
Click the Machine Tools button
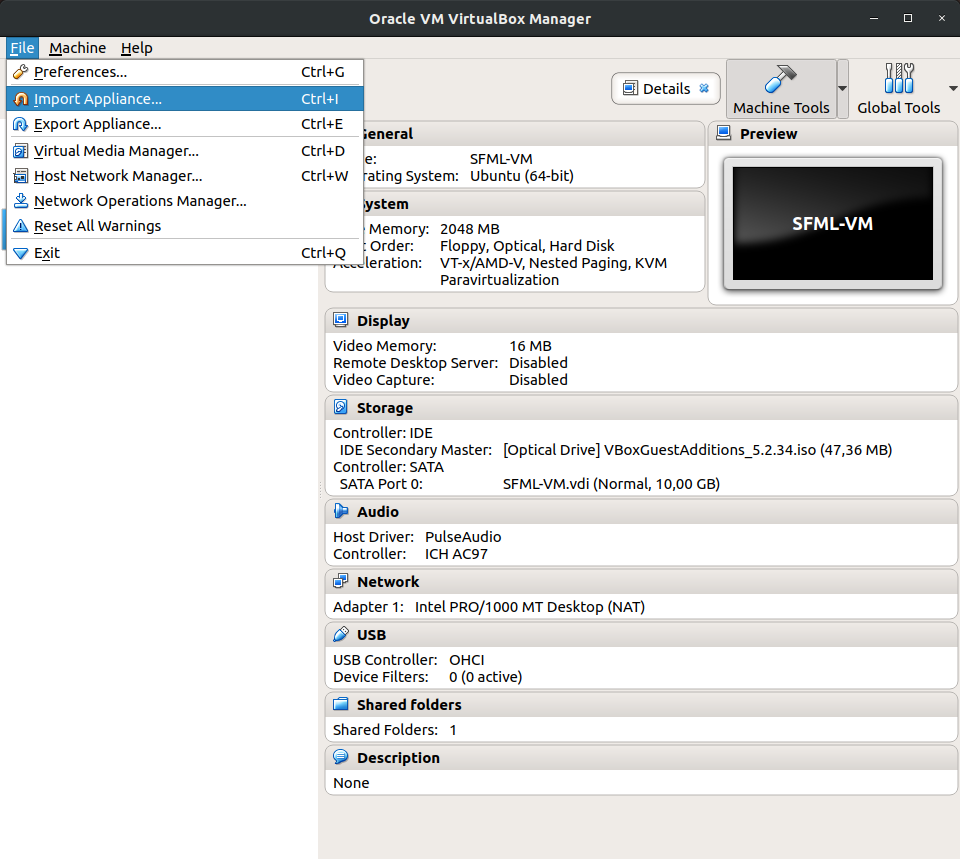click(x=781, y=89)
